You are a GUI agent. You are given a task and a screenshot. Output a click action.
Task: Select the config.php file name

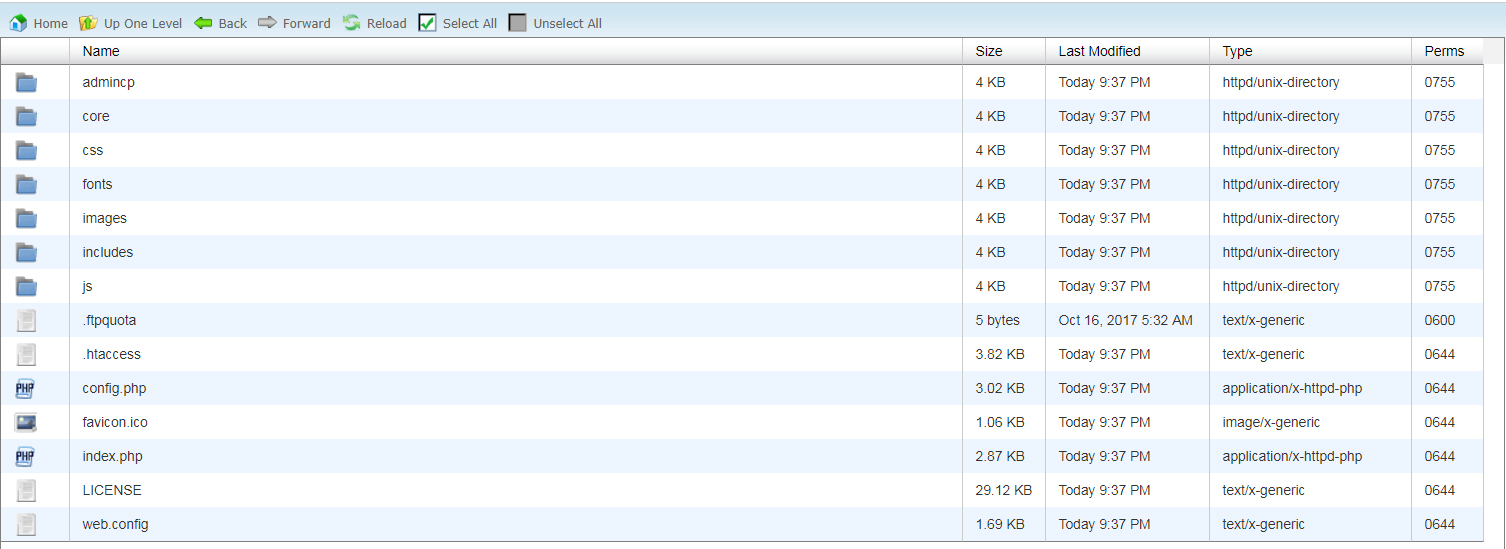115,388
